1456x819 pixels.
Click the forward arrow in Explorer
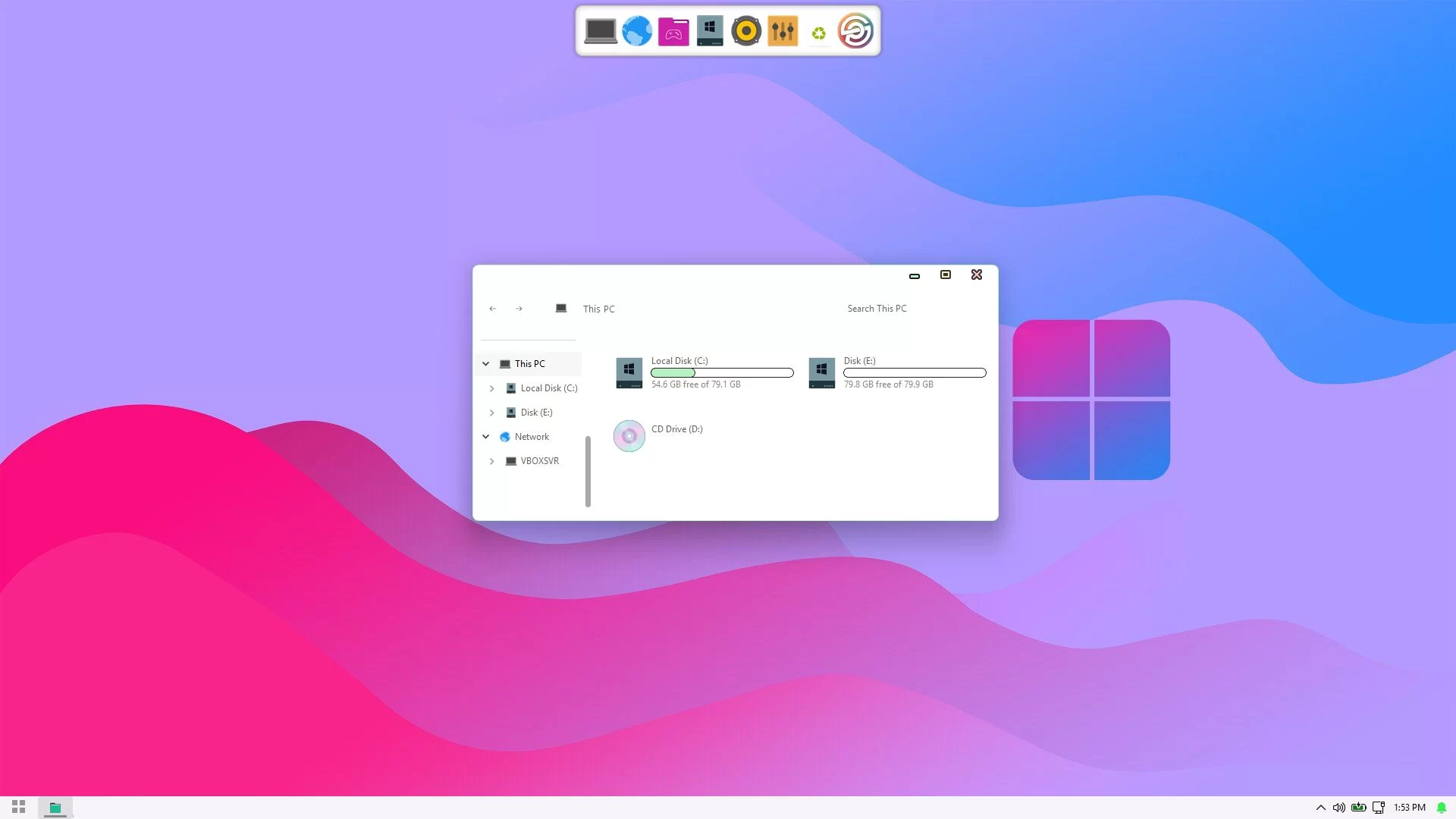pos(519,309)
